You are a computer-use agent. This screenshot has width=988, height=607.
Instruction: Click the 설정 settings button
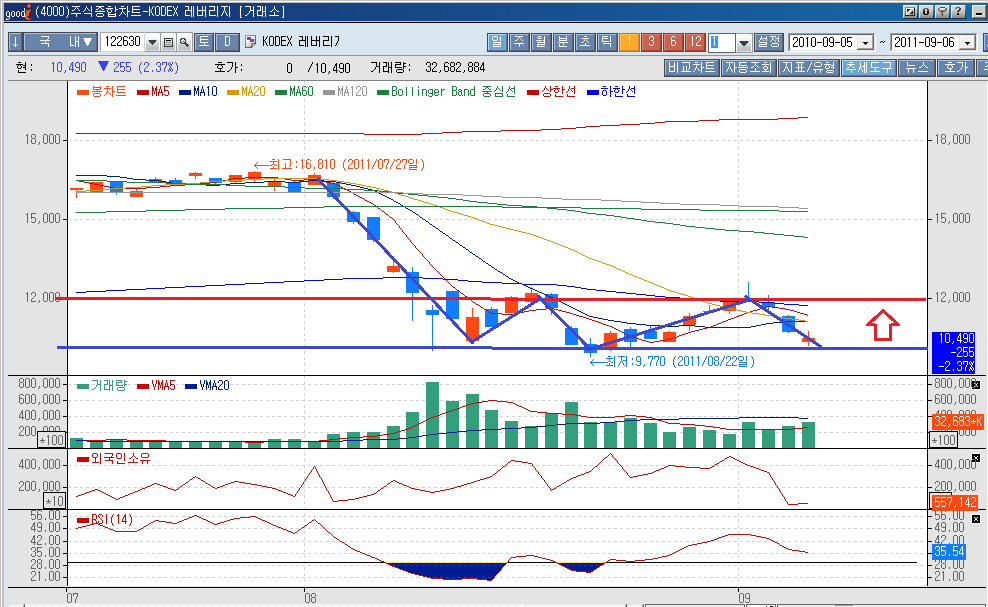coord(768,42)
